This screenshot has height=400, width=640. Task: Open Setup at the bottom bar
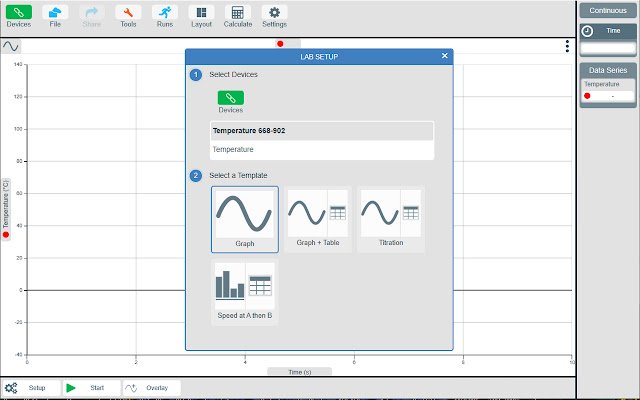coord(31,388)
